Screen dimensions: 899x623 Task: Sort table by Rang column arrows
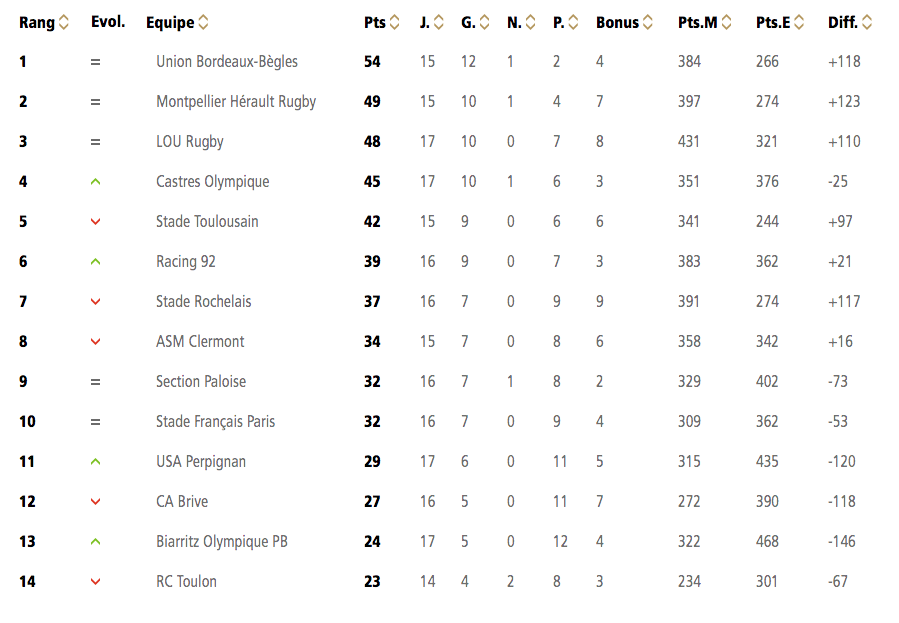click(64, 22)
